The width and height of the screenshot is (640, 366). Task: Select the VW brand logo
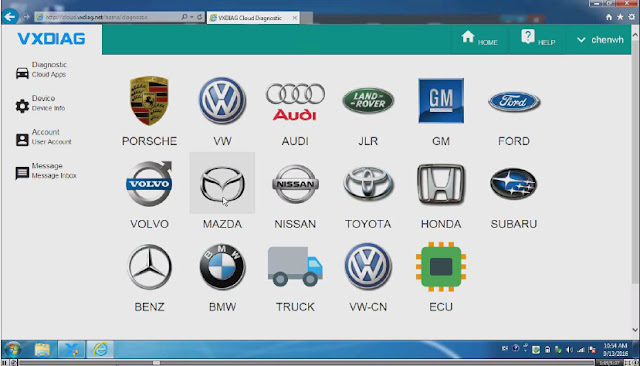tap(222, 100)
